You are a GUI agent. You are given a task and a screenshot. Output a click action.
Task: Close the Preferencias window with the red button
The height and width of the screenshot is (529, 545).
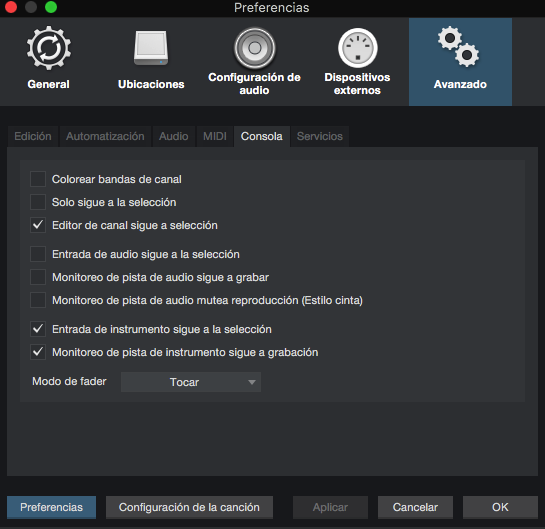point(11,7)
